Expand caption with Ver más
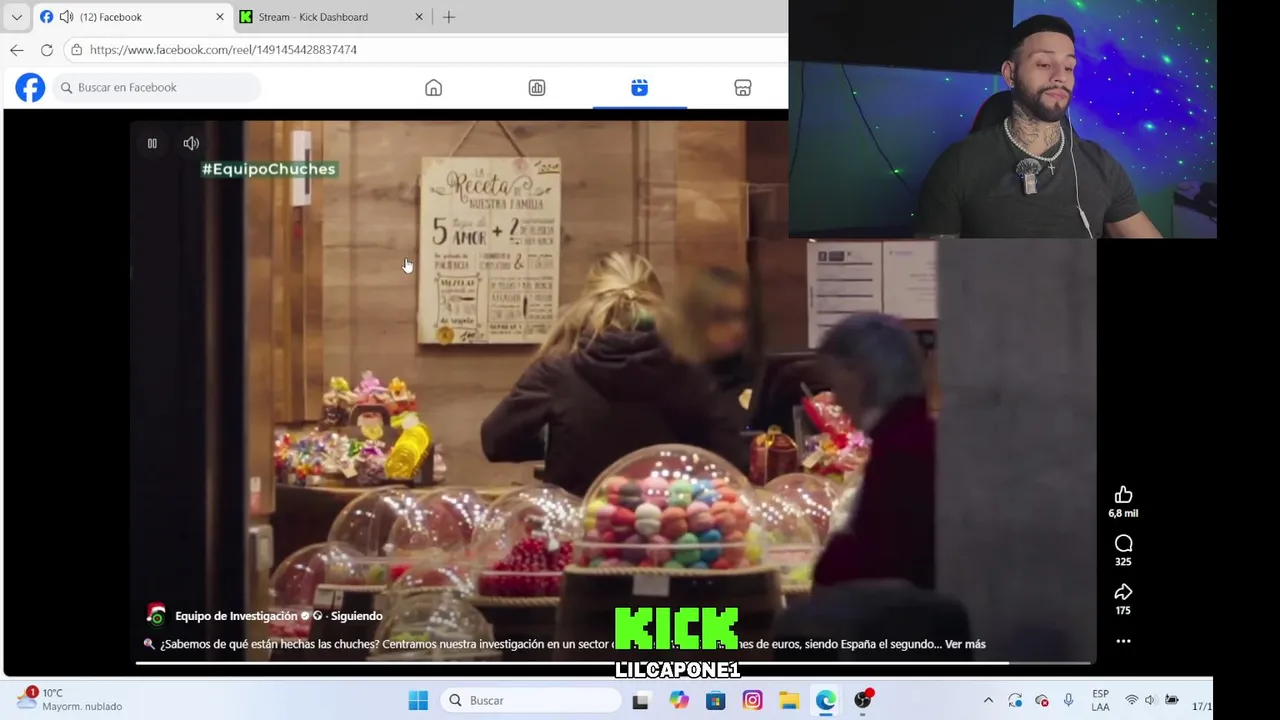 tap(965, 644)
